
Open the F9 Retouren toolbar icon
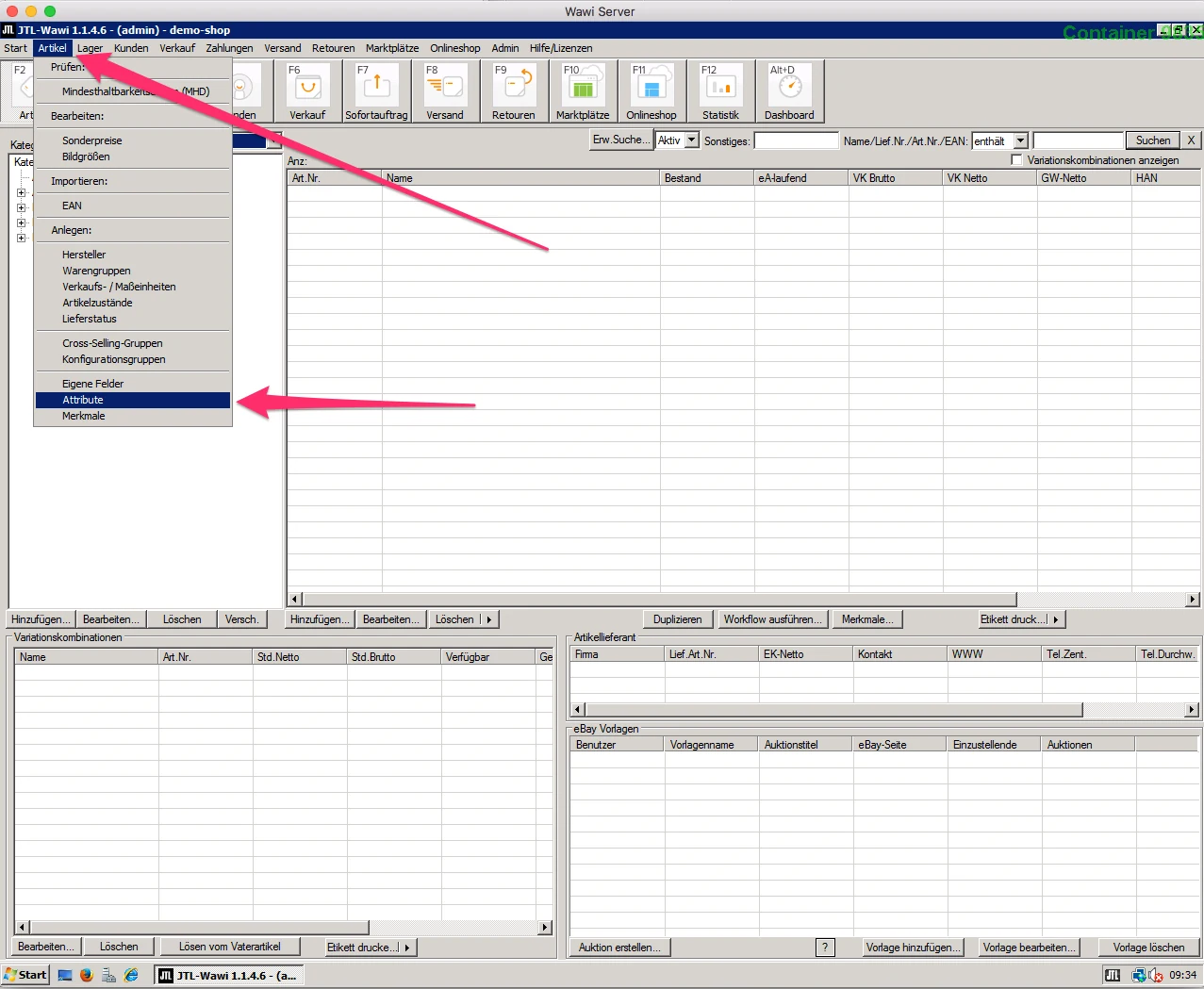pos(514,91)
